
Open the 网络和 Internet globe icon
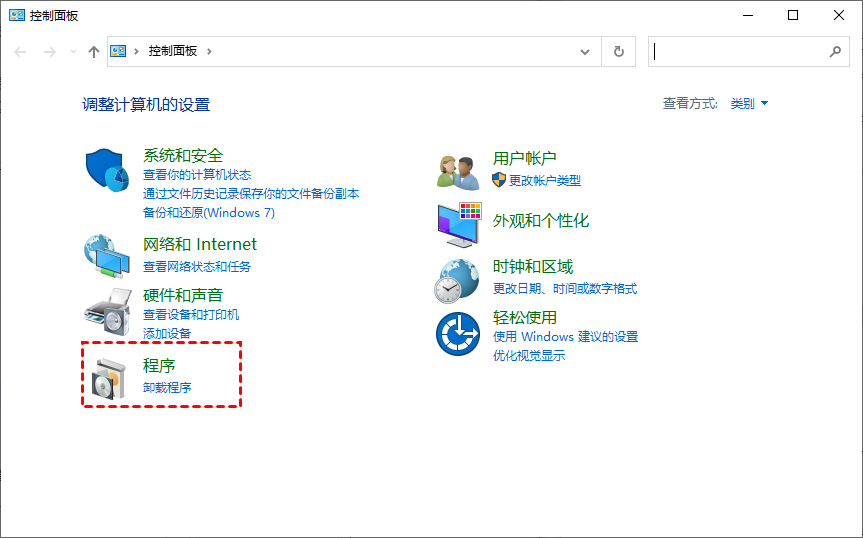tap(107, 256)
